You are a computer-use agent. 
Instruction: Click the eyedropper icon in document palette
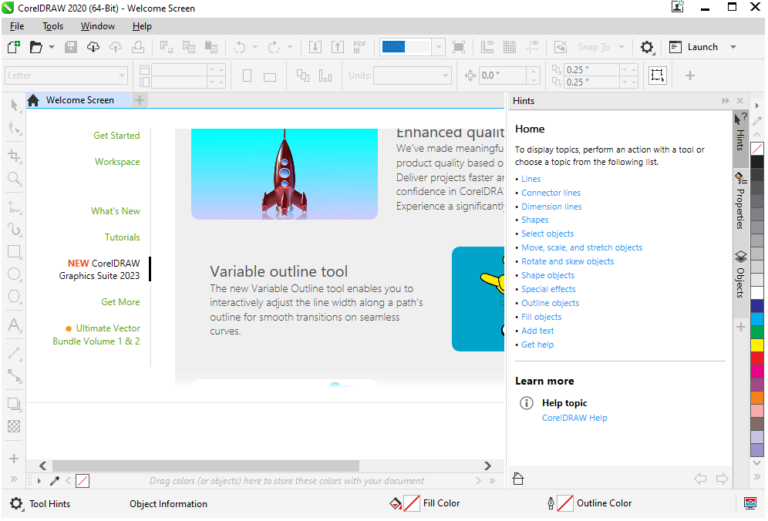click(x=55, y=481)
